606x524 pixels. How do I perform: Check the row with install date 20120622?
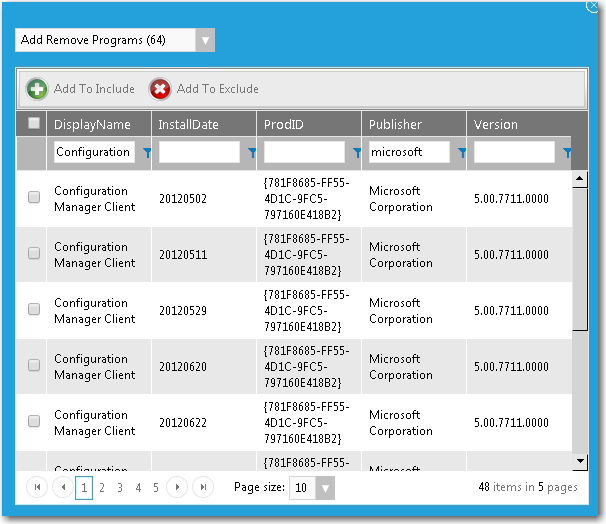point(34,421)
